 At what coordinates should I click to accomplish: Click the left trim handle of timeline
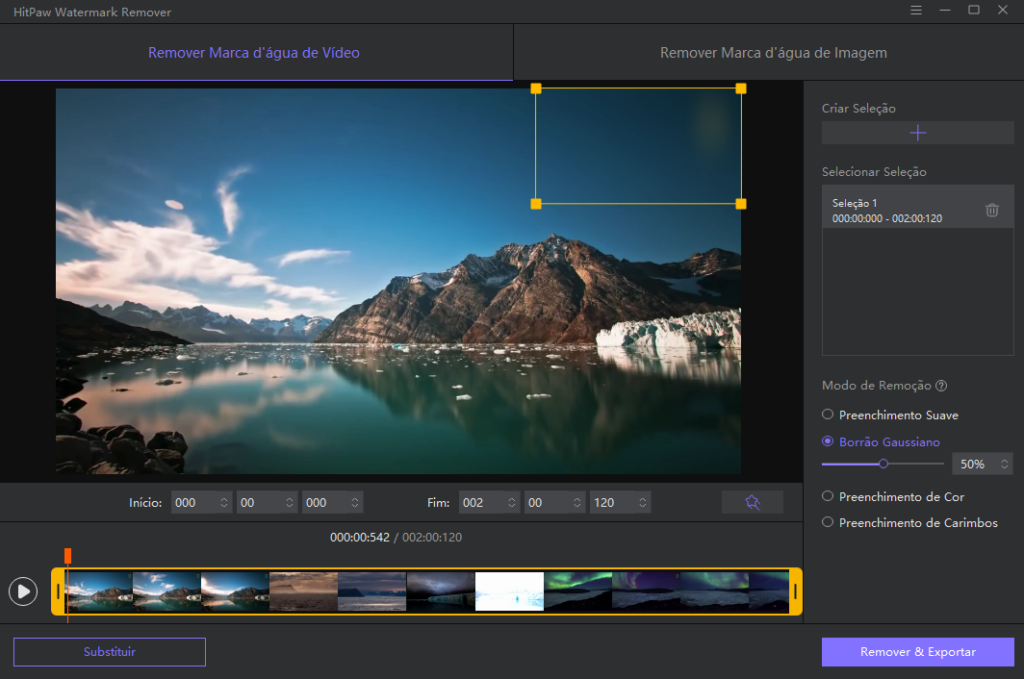[59, 592]
